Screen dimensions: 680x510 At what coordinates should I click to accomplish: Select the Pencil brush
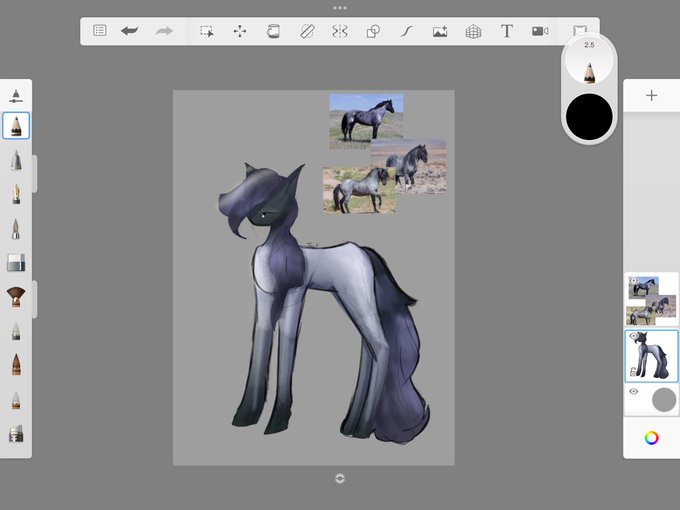pyautogui.click(x=16, y=126)
